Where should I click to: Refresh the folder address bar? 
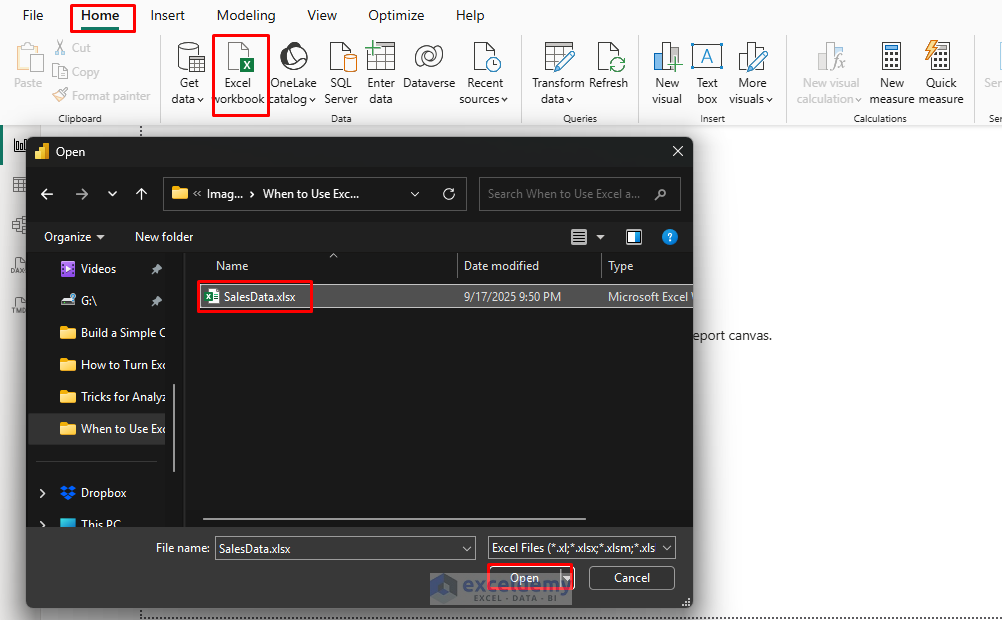click(449, 194)
